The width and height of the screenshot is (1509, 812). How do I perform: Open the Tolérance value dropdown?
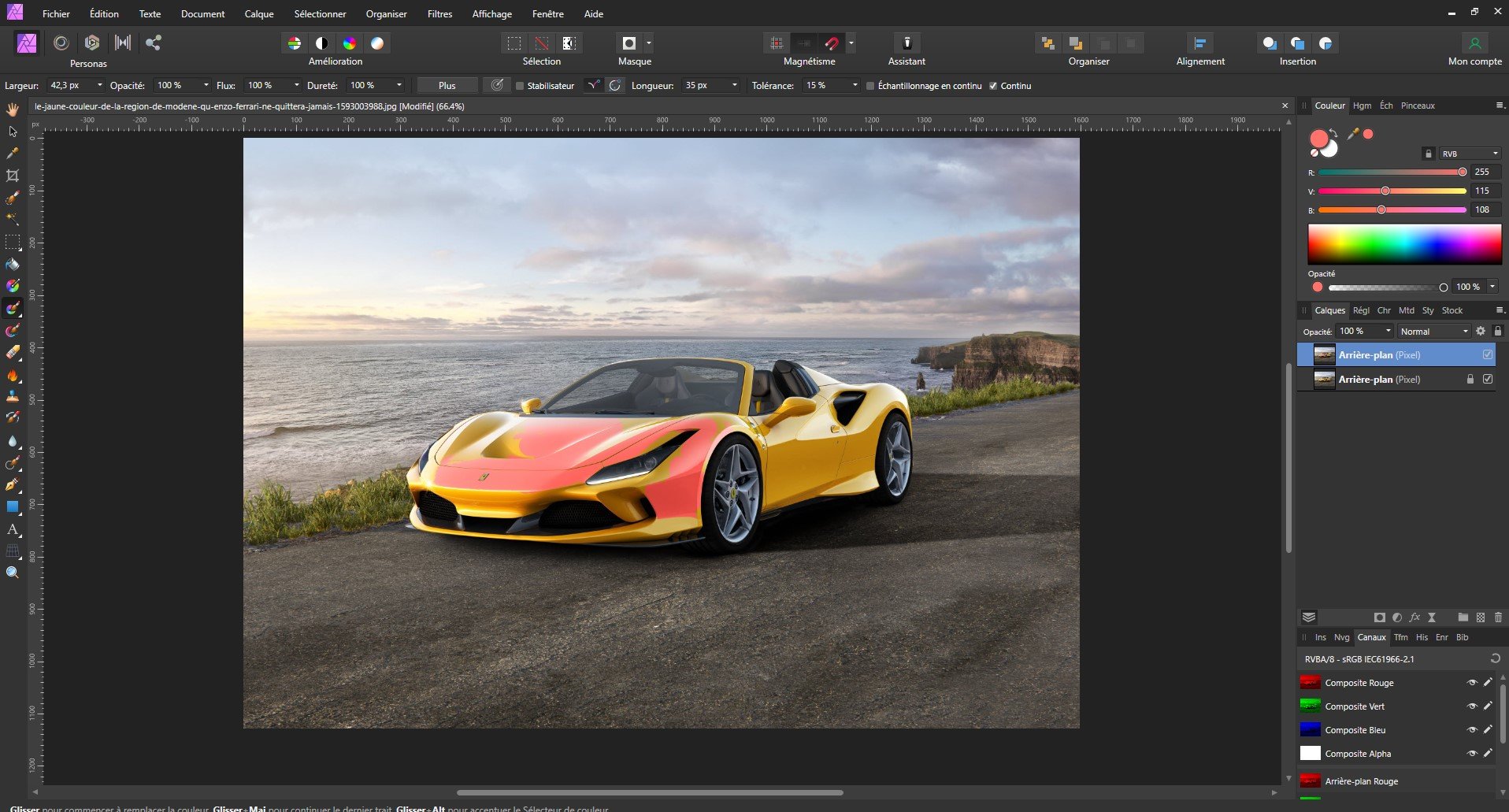(x=855, y=86)
